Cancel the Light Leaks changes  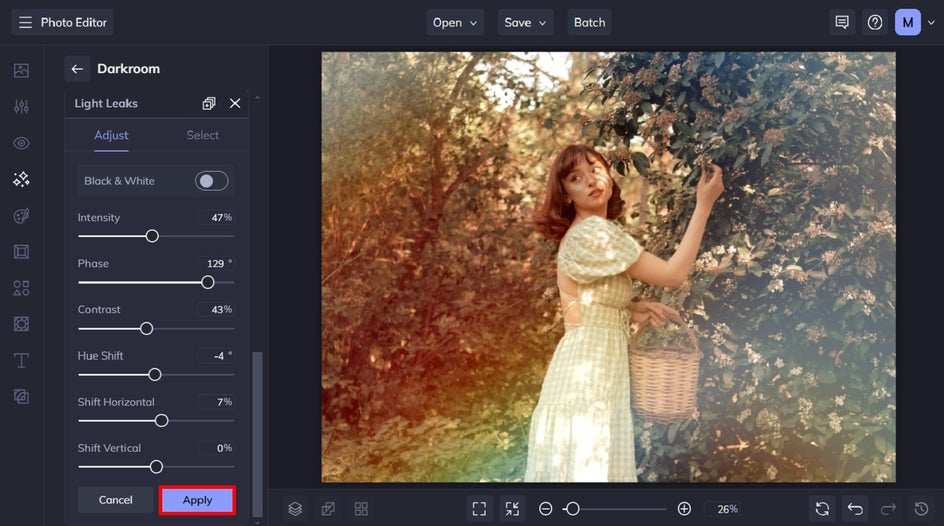tap(116, 500)
